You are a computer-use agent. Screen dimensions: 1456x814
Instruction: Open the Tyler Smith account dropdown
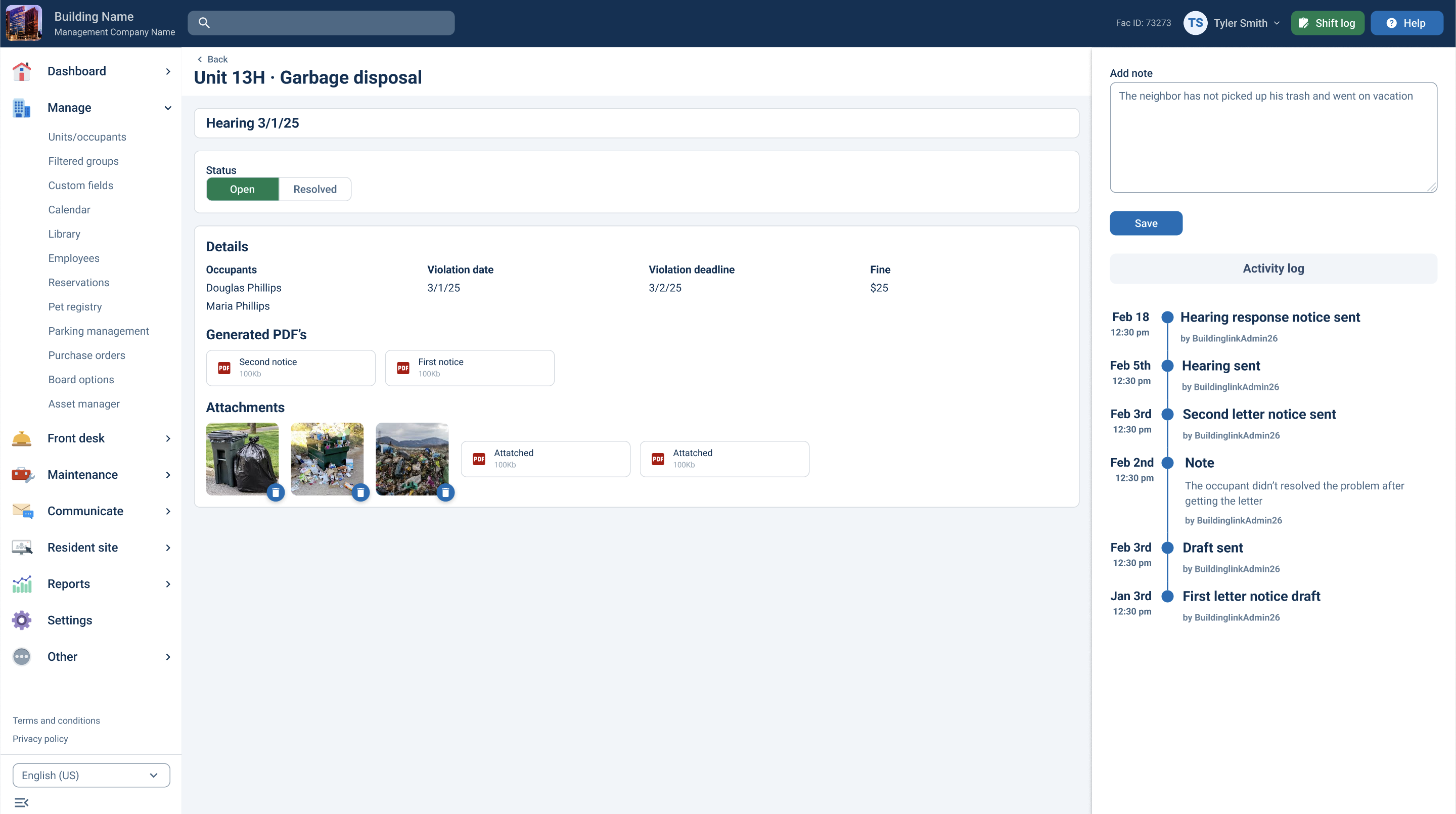click(1246, 23)
